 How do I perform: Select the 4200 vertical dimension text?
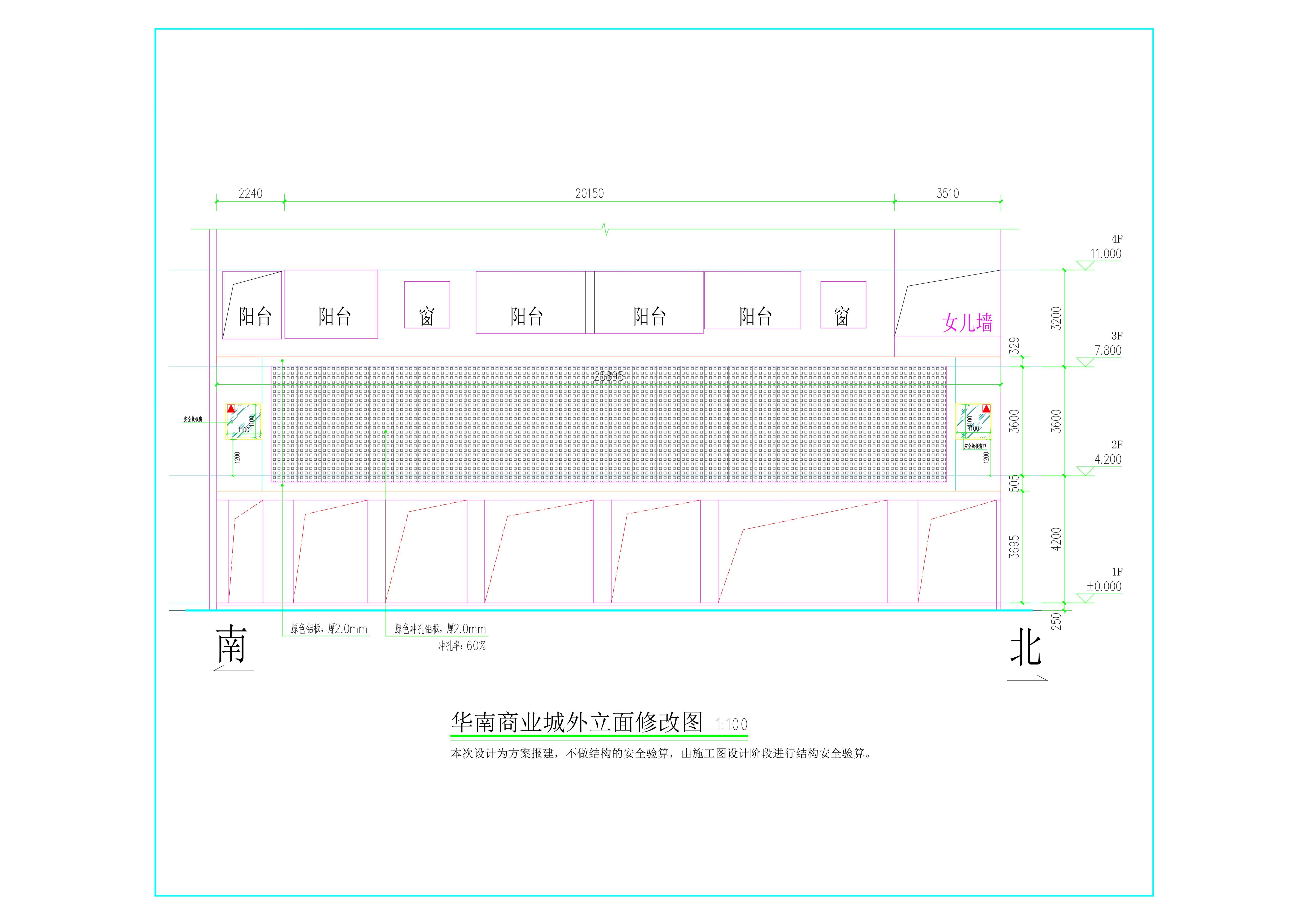(x=1056, y=539)
